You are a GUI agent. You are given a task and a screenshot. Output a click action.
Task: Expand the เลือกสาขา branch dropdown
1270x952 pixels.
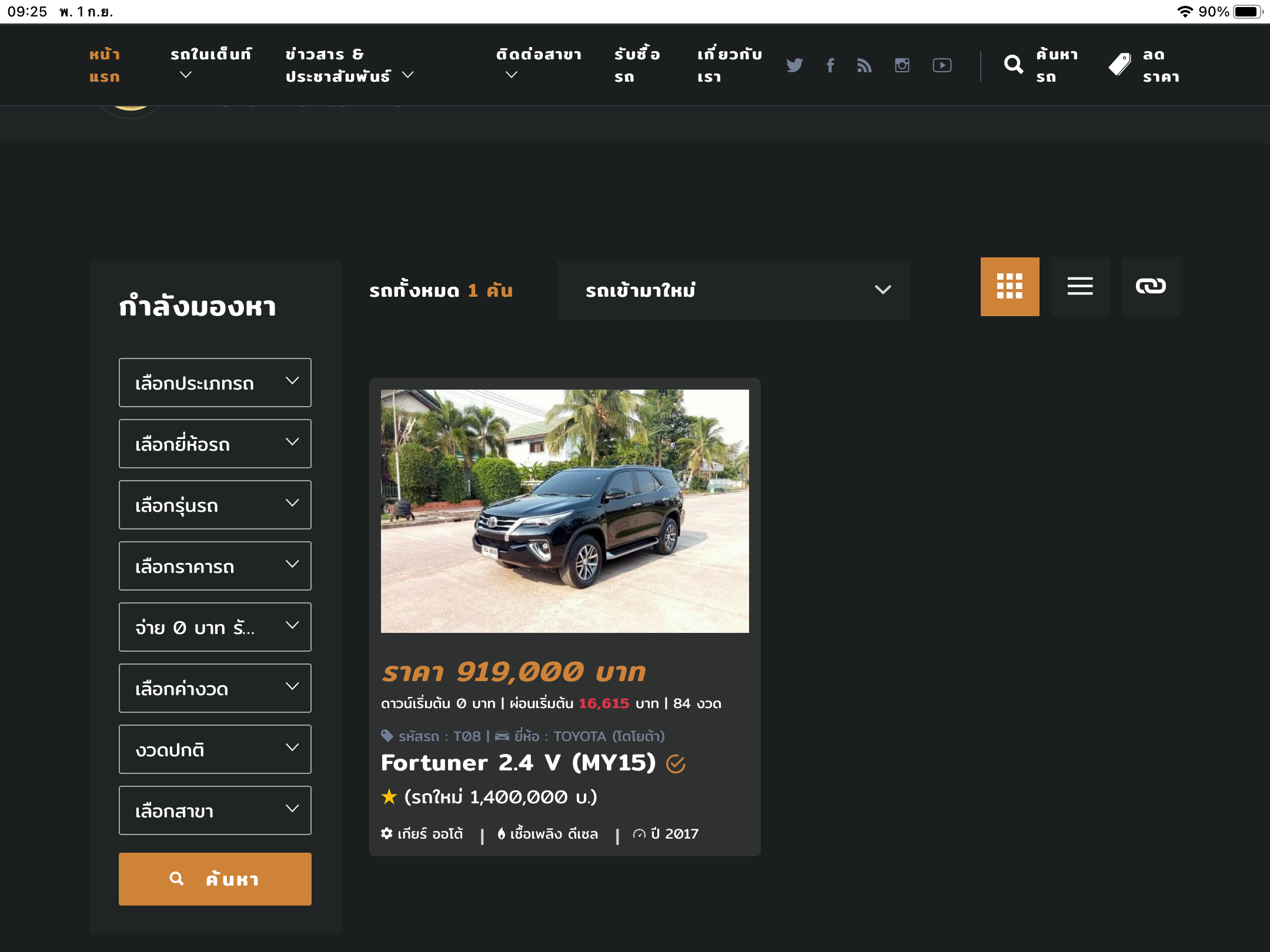(215, 810)
